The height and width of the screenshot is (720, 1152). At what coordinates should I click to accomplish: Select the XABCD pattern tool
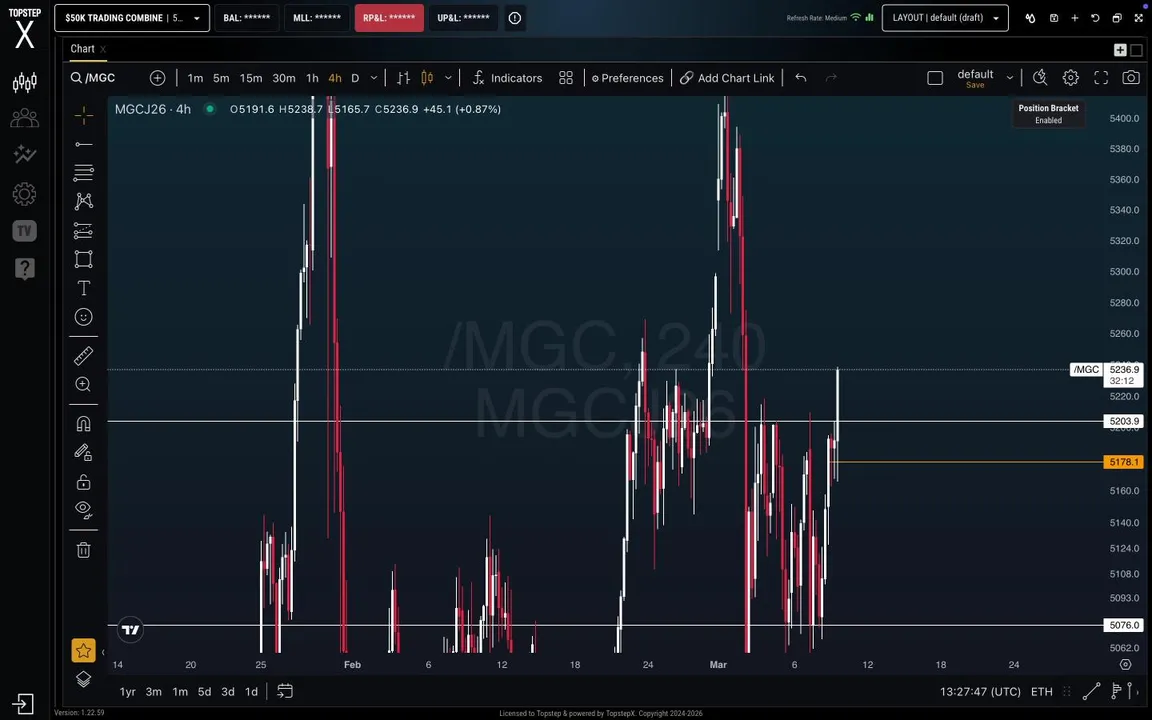pos(84,201)
